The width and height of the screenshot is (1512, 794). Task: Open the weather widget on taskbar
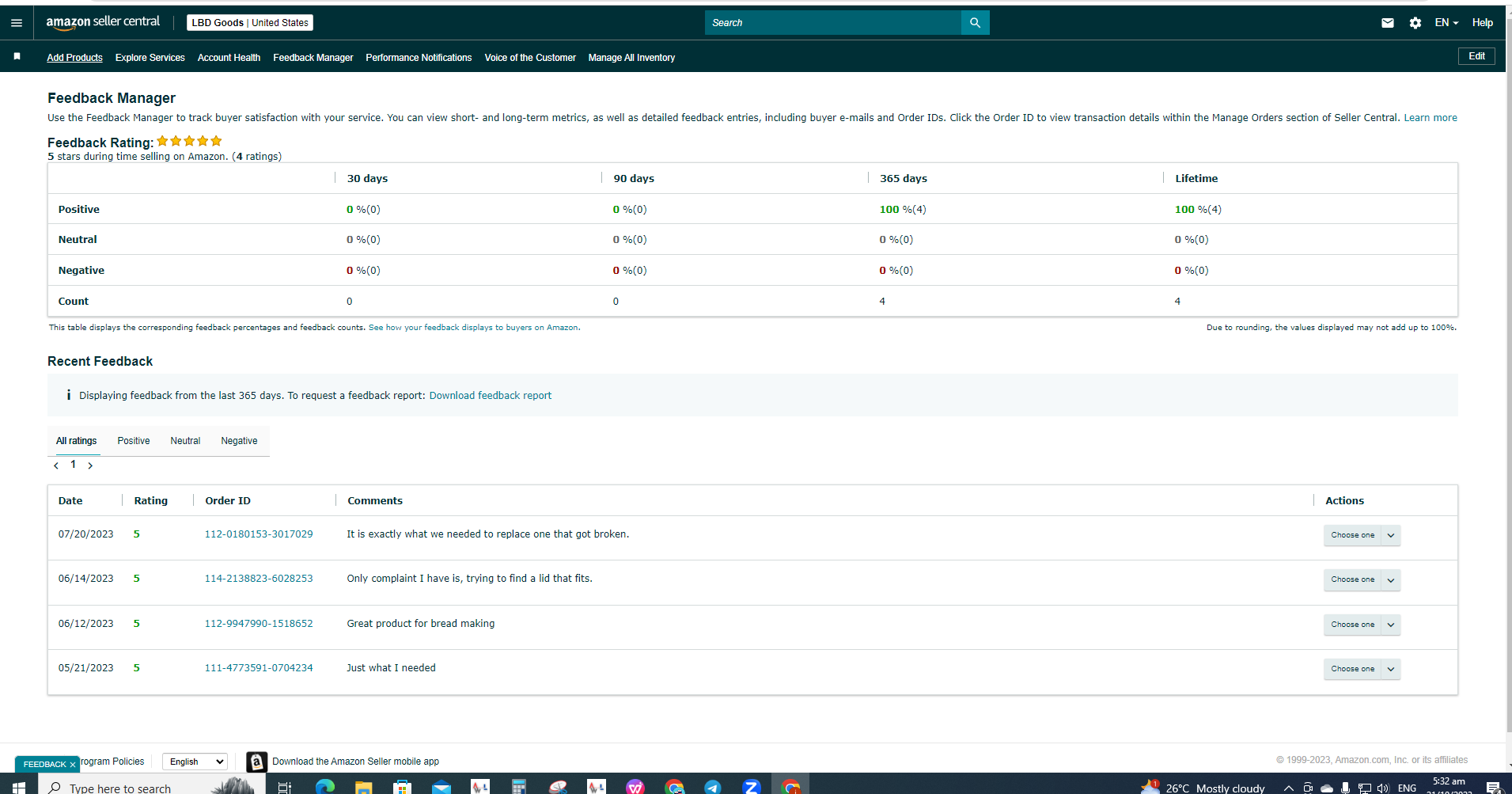[x=1203, y=787]
